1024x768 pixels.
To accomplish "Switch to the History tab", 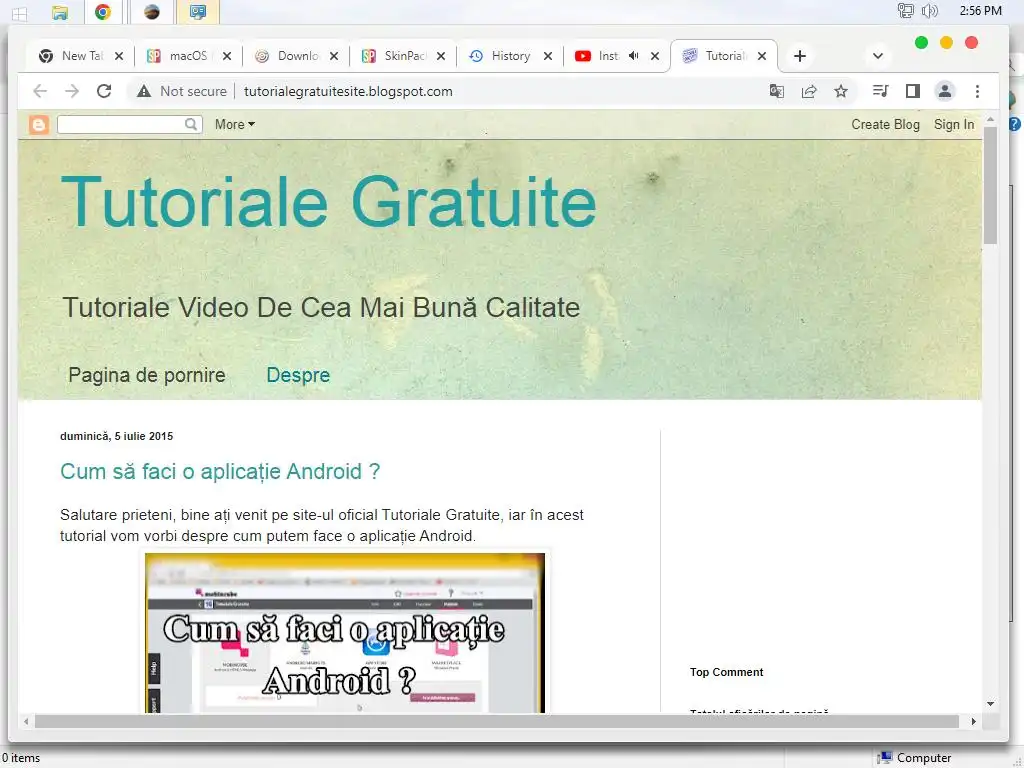I will [x=510, y=56].
